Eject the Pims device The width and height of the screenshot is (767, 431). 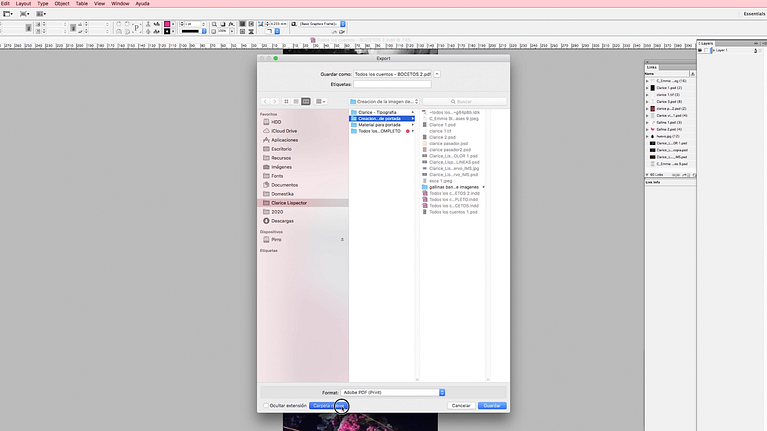342,240
